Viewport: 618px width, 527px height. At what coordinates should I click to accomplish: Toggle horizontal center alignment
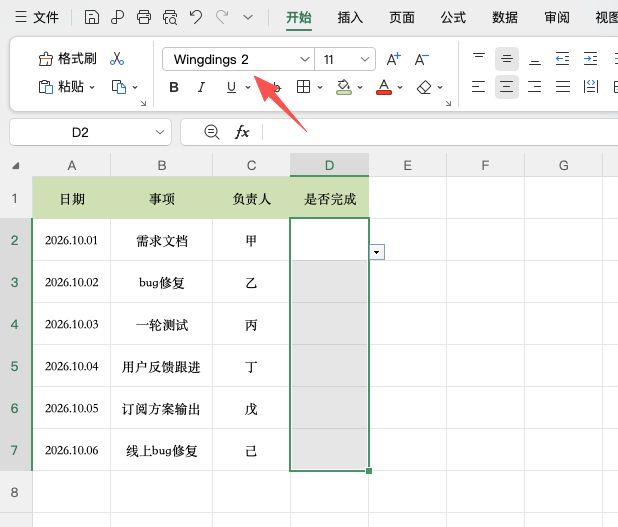507,87
